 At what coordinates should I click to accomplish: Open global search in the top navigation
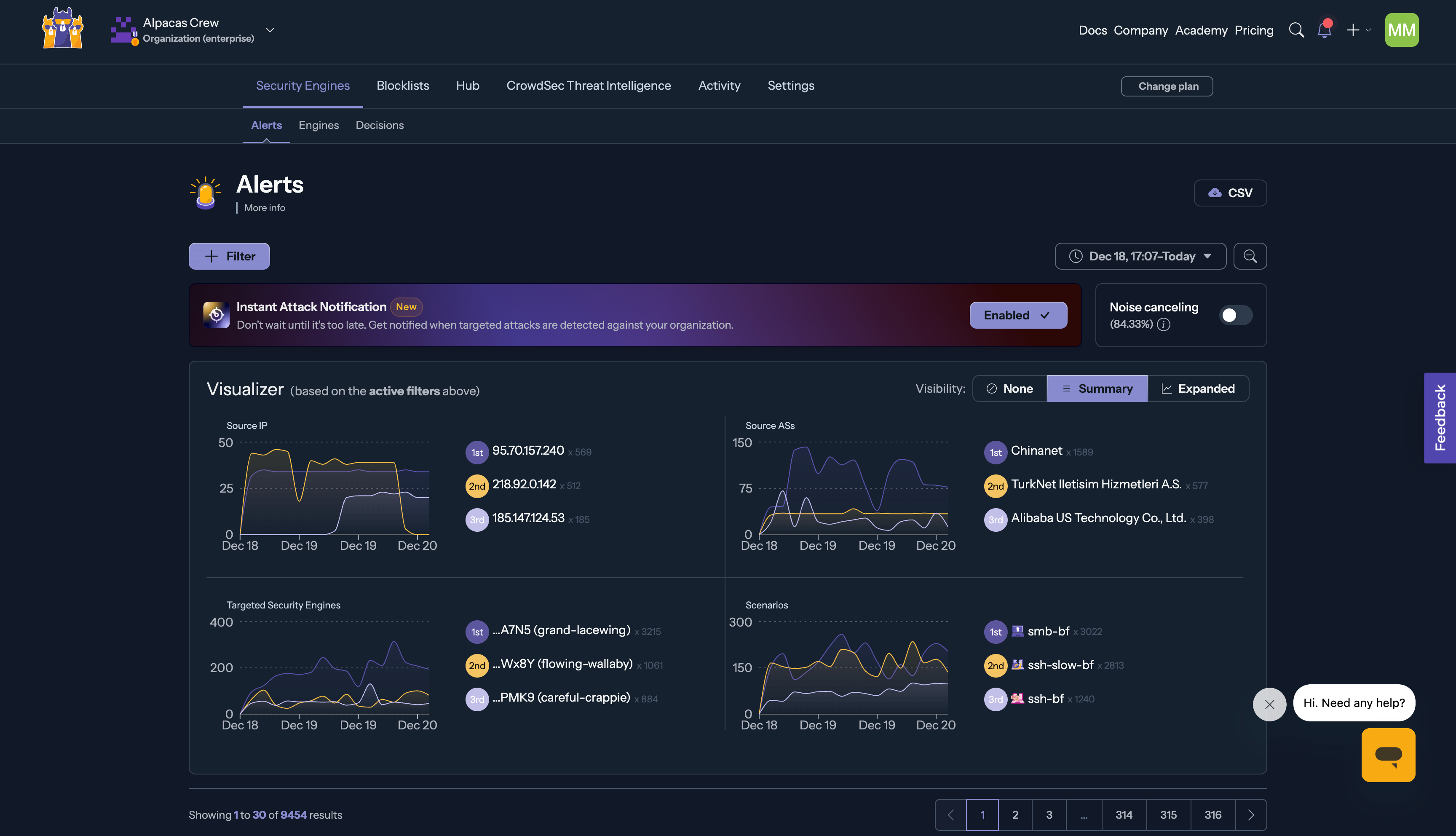[1296, 30]
